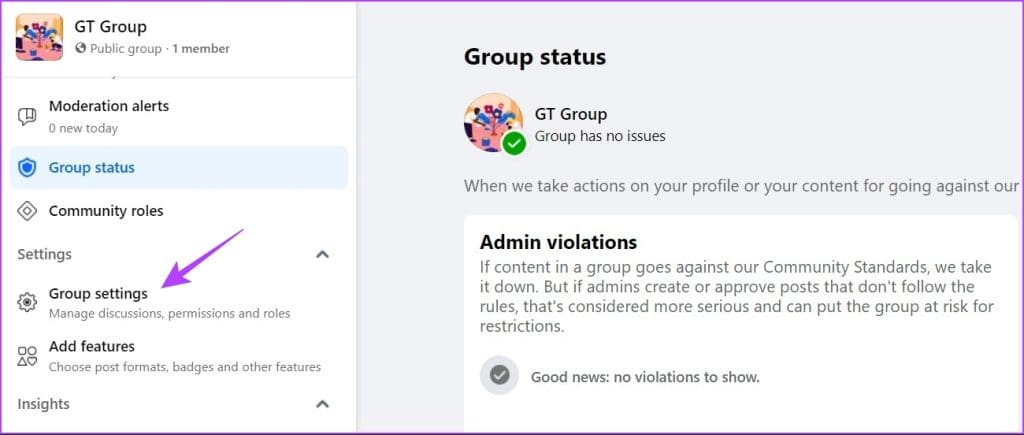Click the Moderation alerts speech bubble icon
Screen dimensions: 1024x435
(x=28, y=116)
